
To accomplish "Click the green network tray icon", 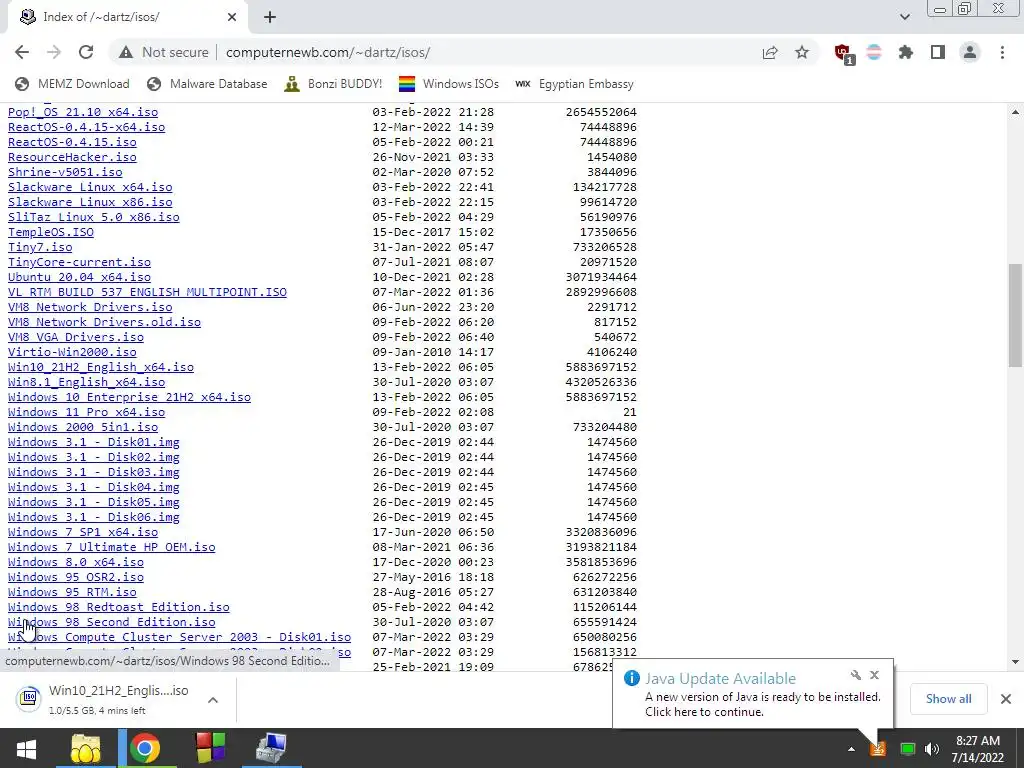I will [x=908, y=749].
